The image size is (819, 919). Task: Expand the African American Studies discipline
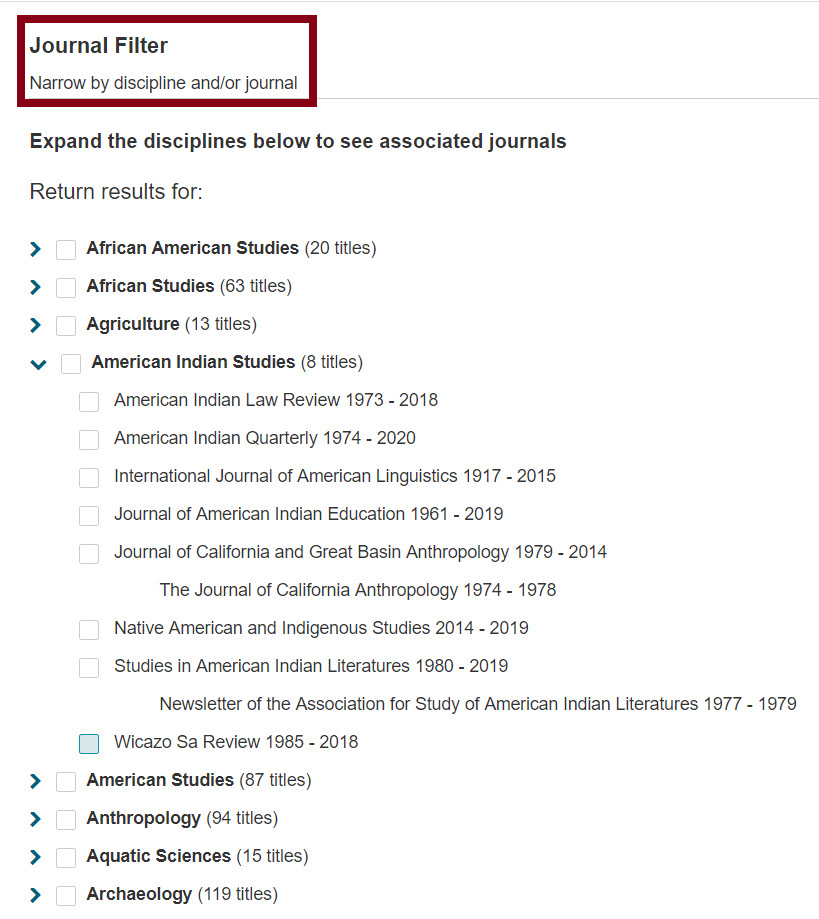36,249
